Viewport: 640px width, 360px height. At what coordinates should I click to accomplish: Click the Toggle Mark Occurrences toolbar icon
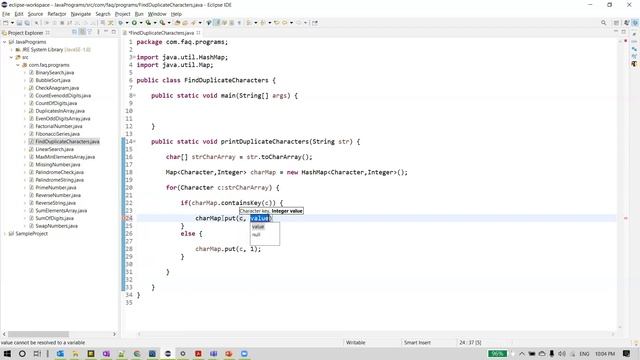tap(217, 23)
